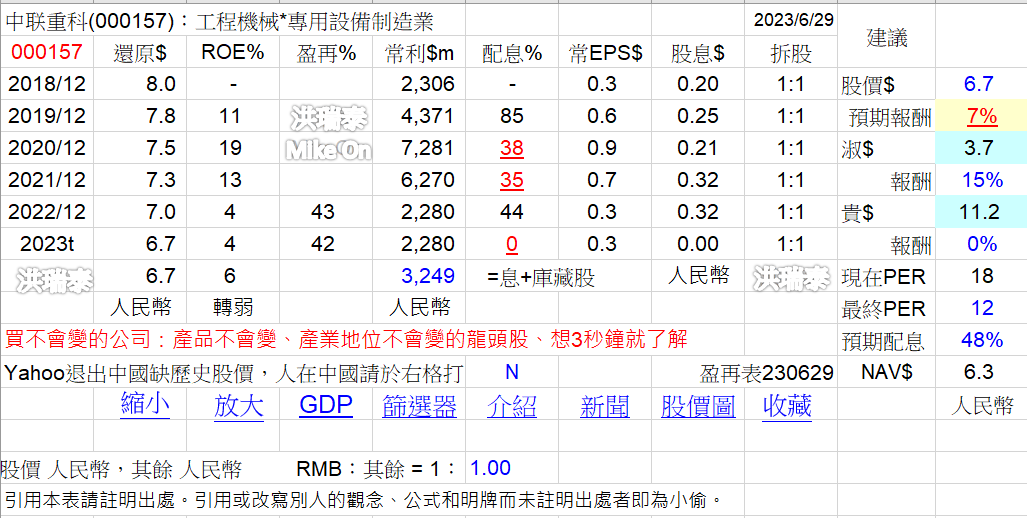Image resolution: width=1027 pixels, height=518 pixels.
Task: Select the 2021/12 row label
Action: tap(47, 180)
